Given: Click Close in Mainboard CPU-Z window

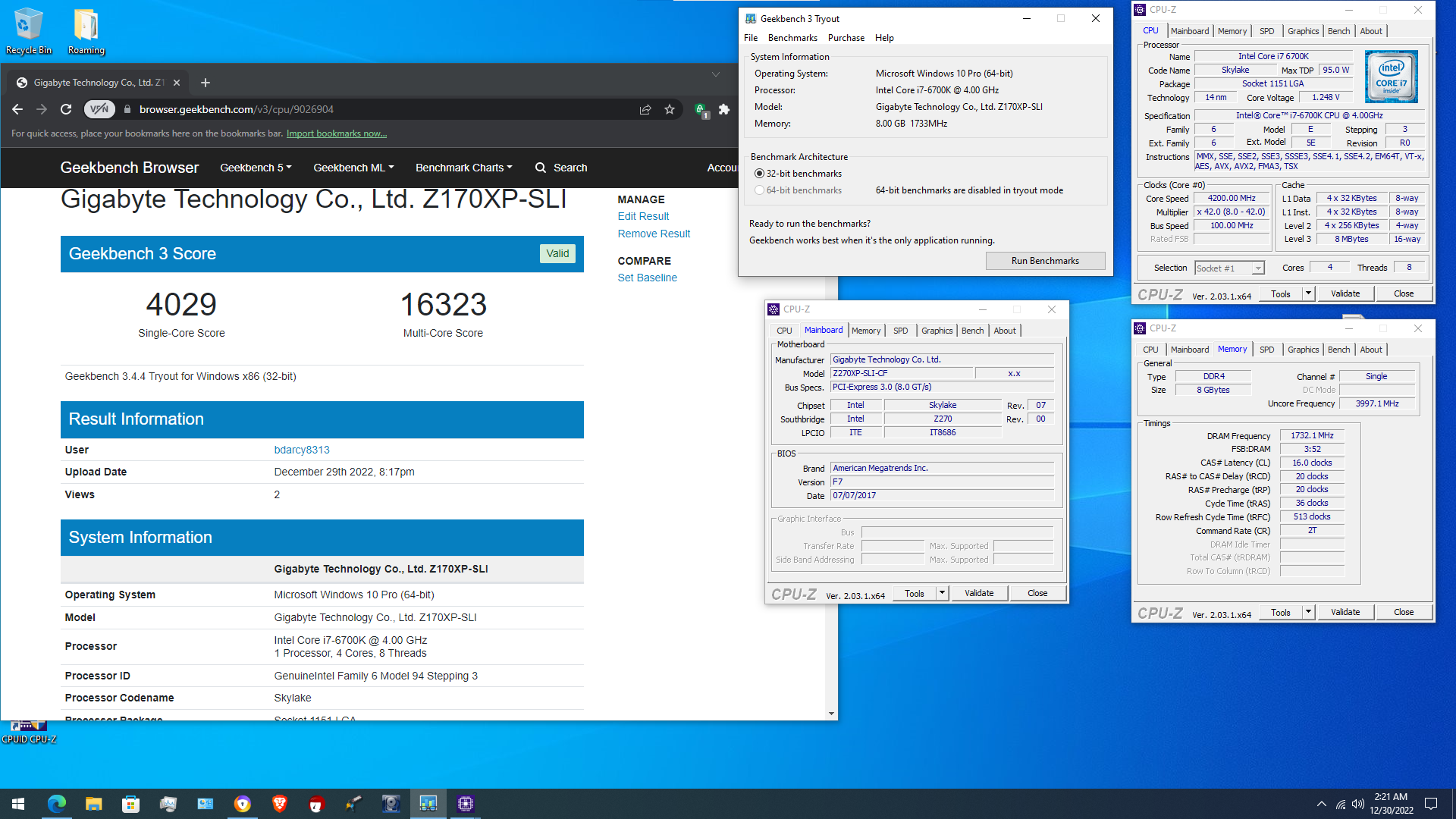Looking at the screenshot, I should click(x=1037, y=593).
